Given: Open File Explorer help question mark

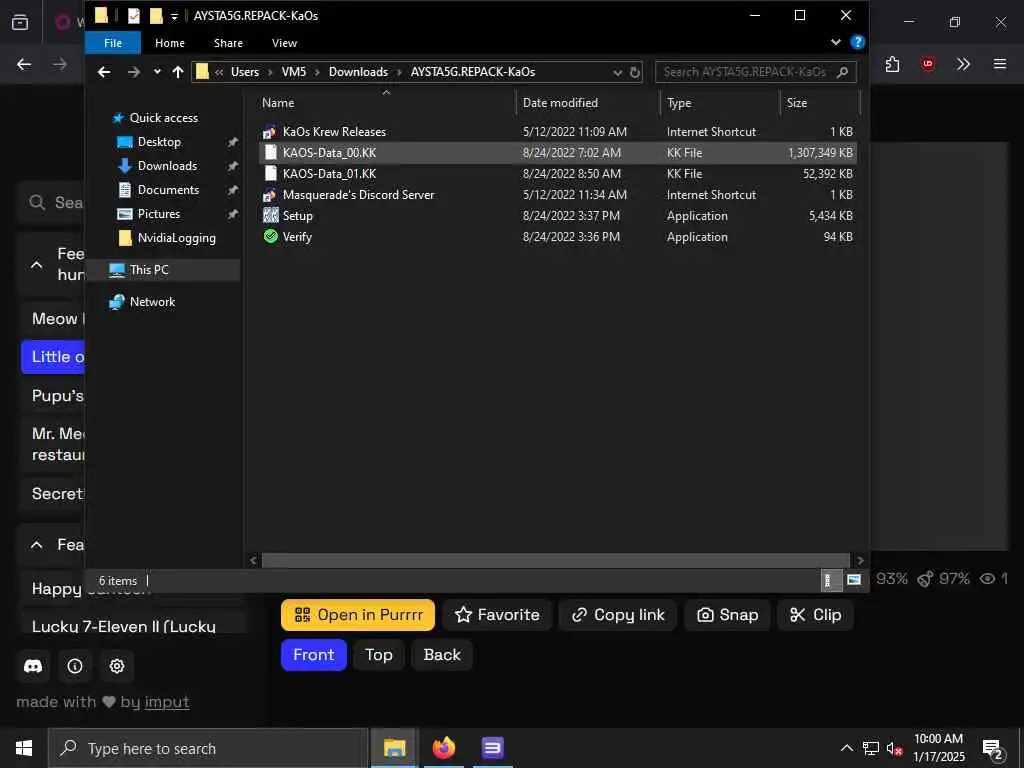Looking at the screenshot, I should click(x=857, y=42).
